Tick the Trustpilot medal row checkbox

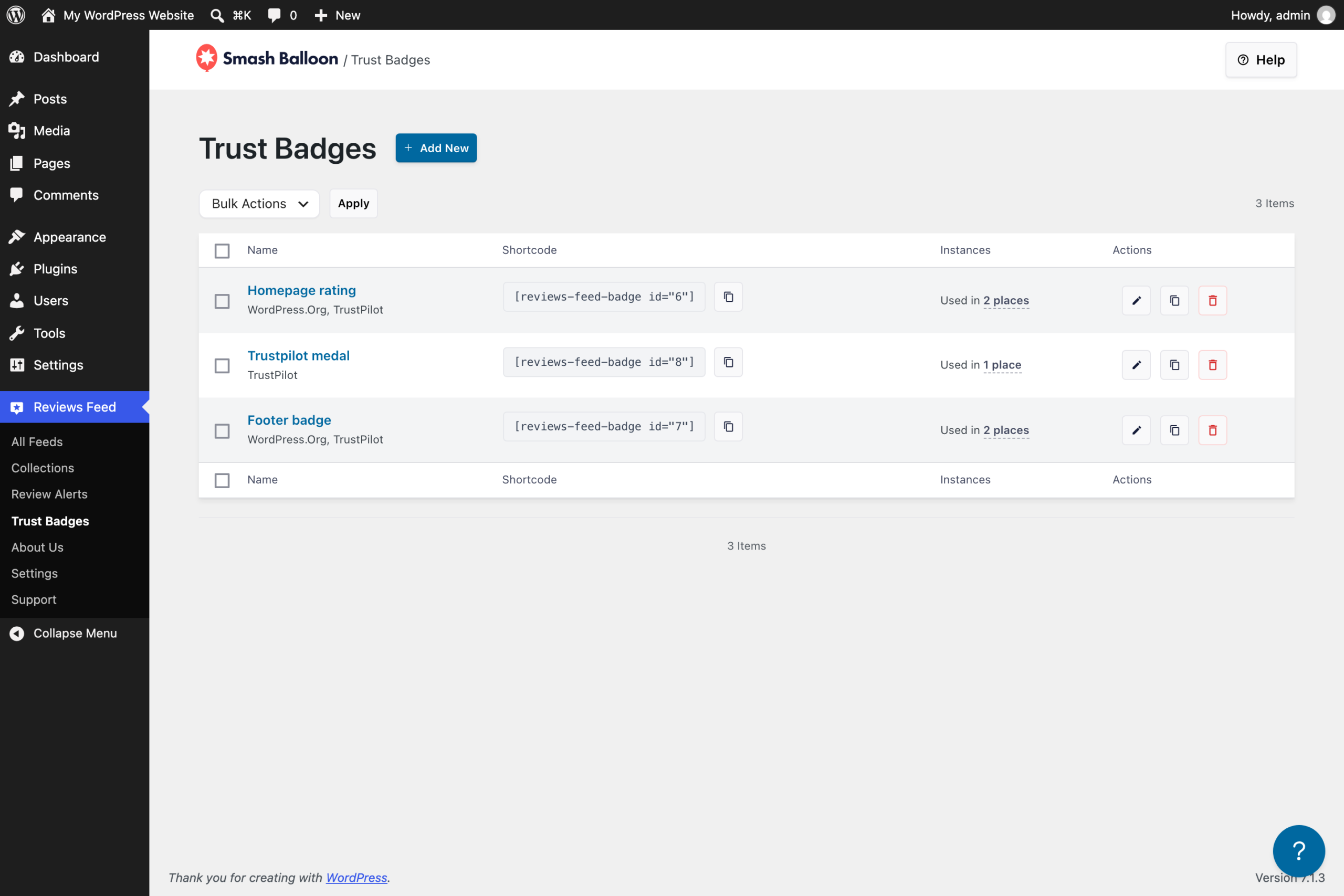[x=222, y=366]
